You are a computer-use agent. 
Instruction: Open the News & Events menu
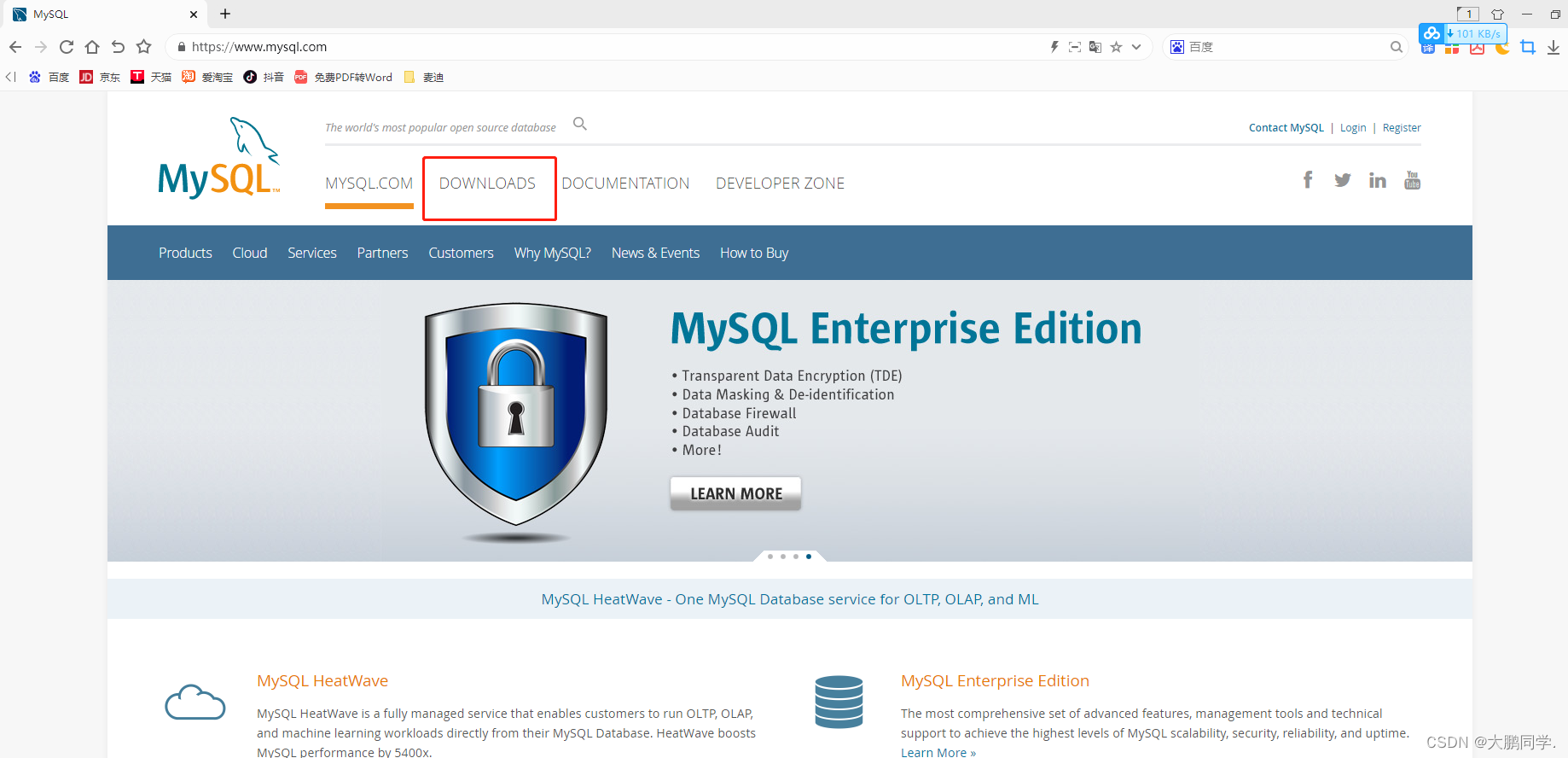[x=655, y=253]
